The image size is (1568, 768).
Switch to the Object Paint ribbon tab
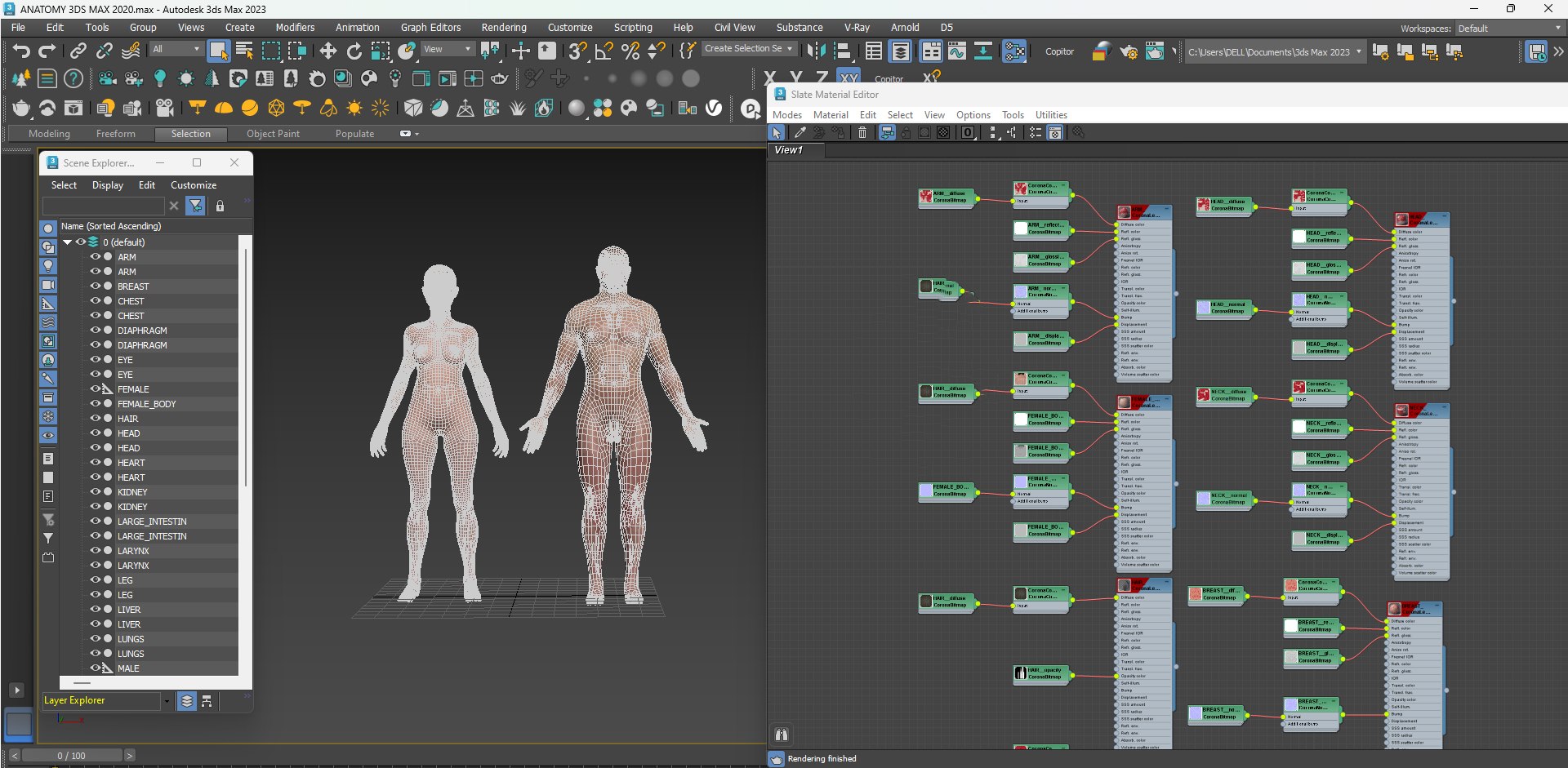(273, 134)
